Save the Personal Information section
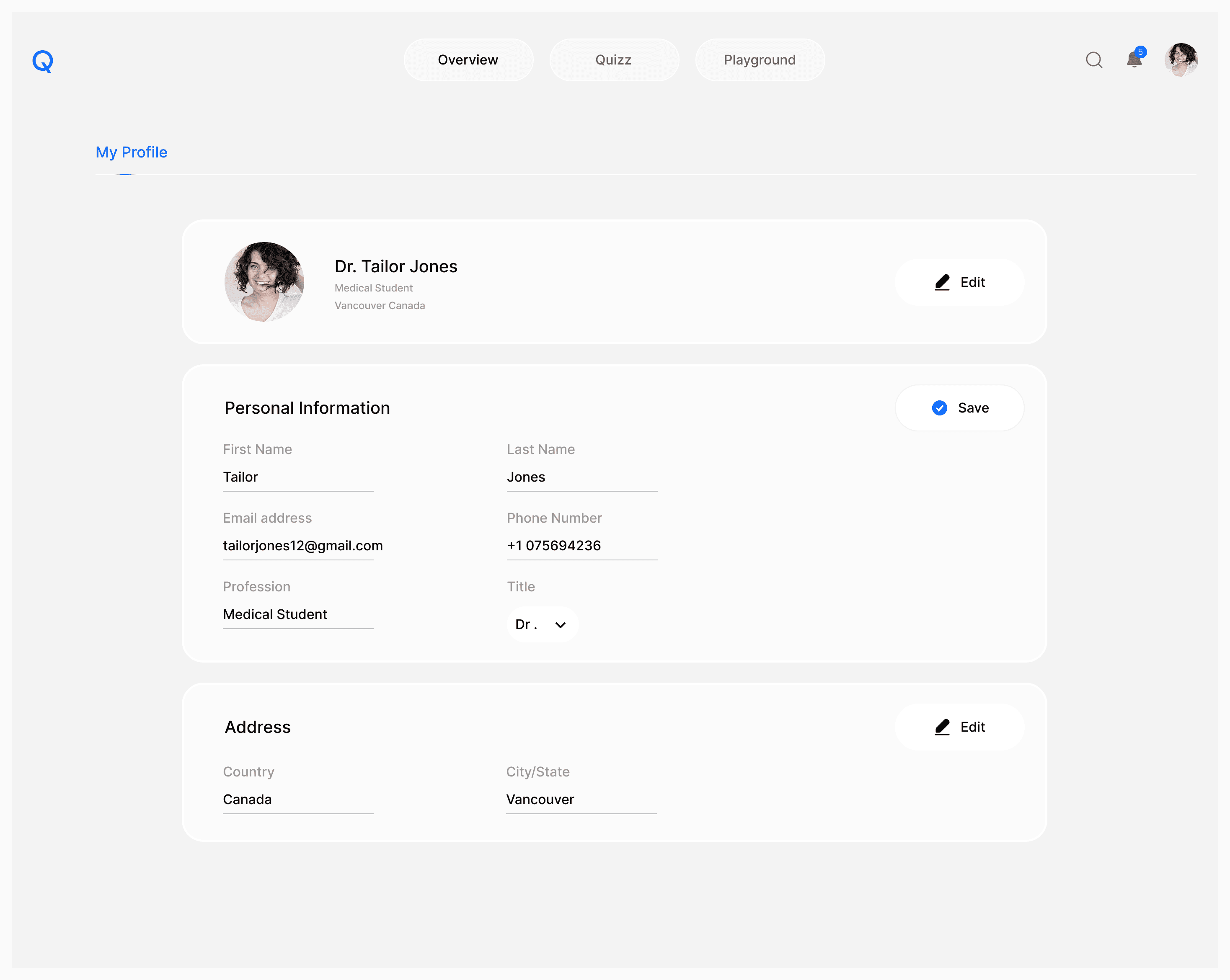The width and height of the screenshot is (1230, 980). coord(960,408)
